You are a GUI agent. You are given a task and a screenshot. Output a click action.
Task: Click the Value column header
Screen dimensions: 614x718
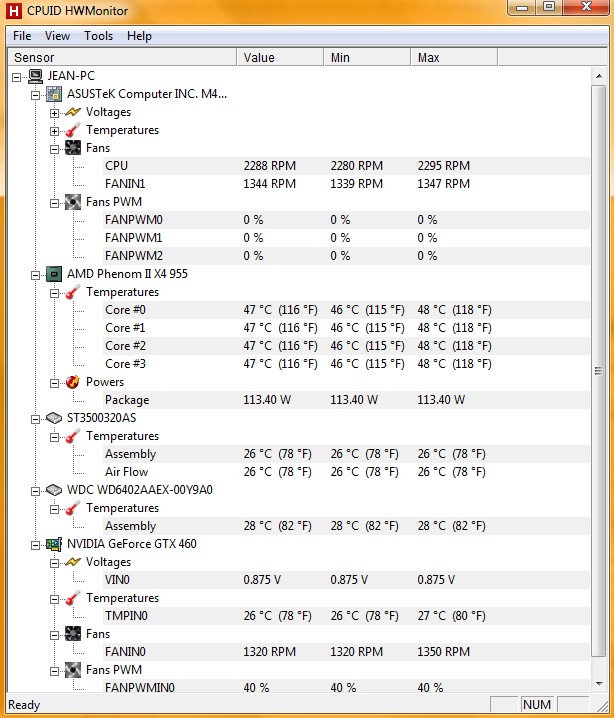click(x=280, y=58)
